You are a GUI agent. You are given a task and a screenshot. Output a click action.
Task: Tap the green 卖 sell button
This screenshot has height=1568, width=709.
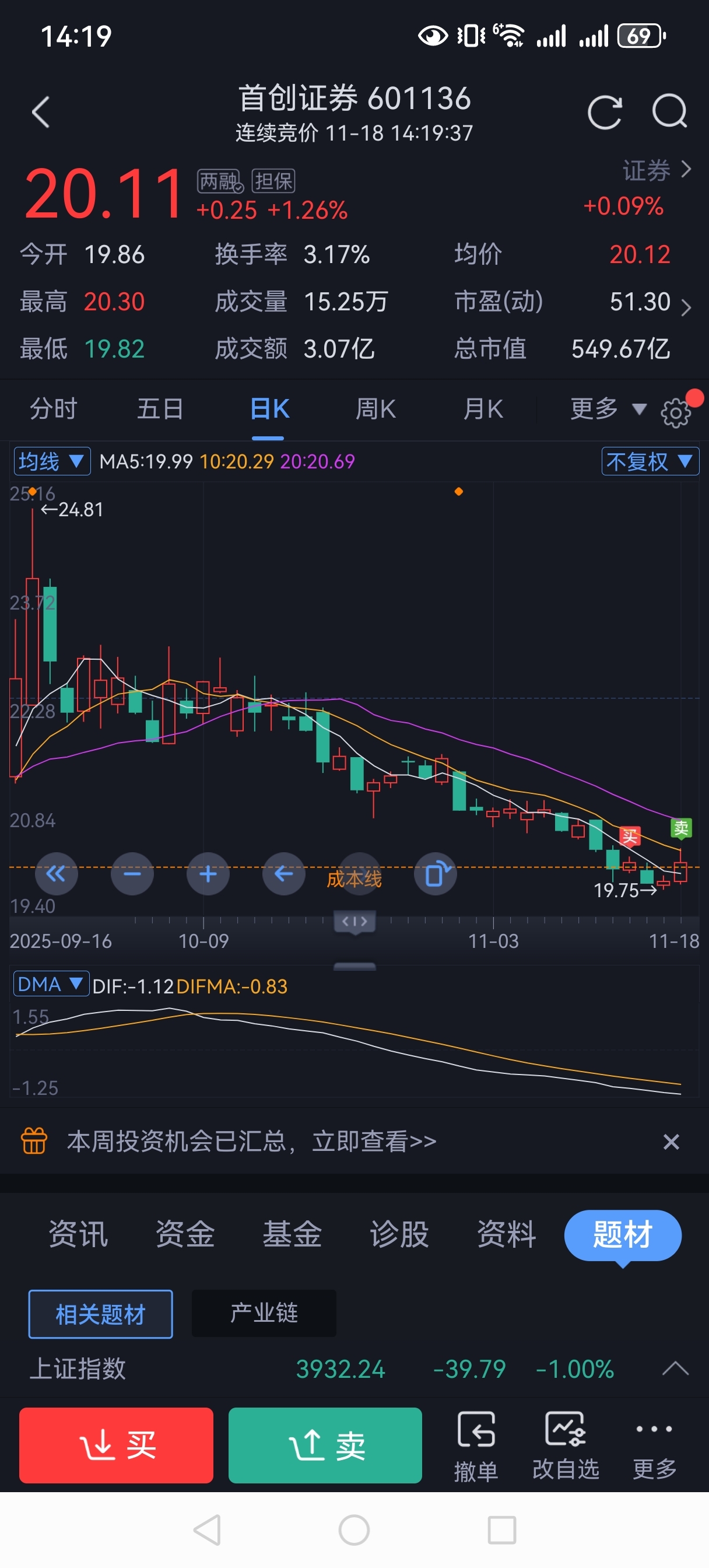325,1445
